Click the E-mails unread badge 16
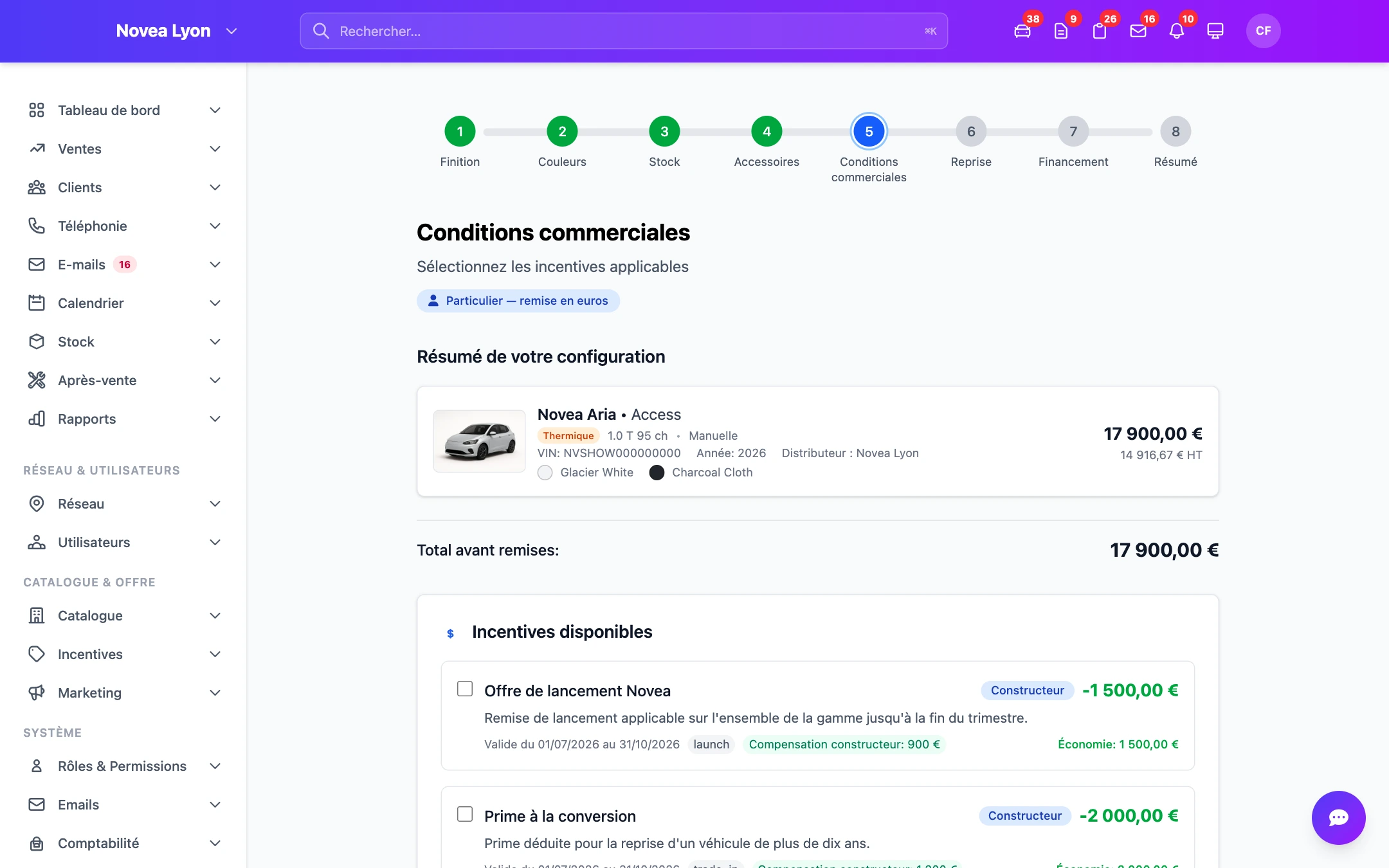The image size is (1389, 868). (x=125, y=264)
